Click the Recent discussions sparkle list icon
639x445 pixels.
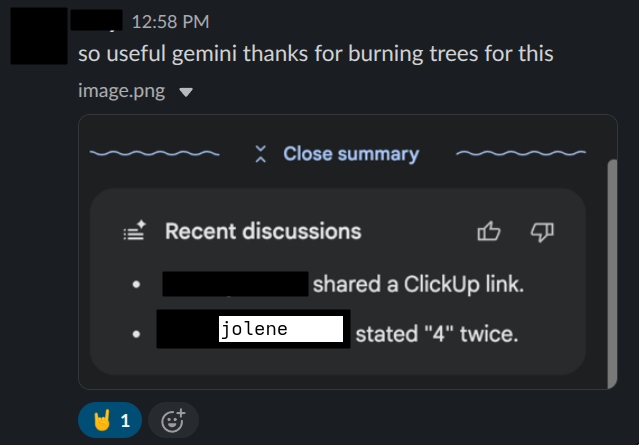coord(134,232)
